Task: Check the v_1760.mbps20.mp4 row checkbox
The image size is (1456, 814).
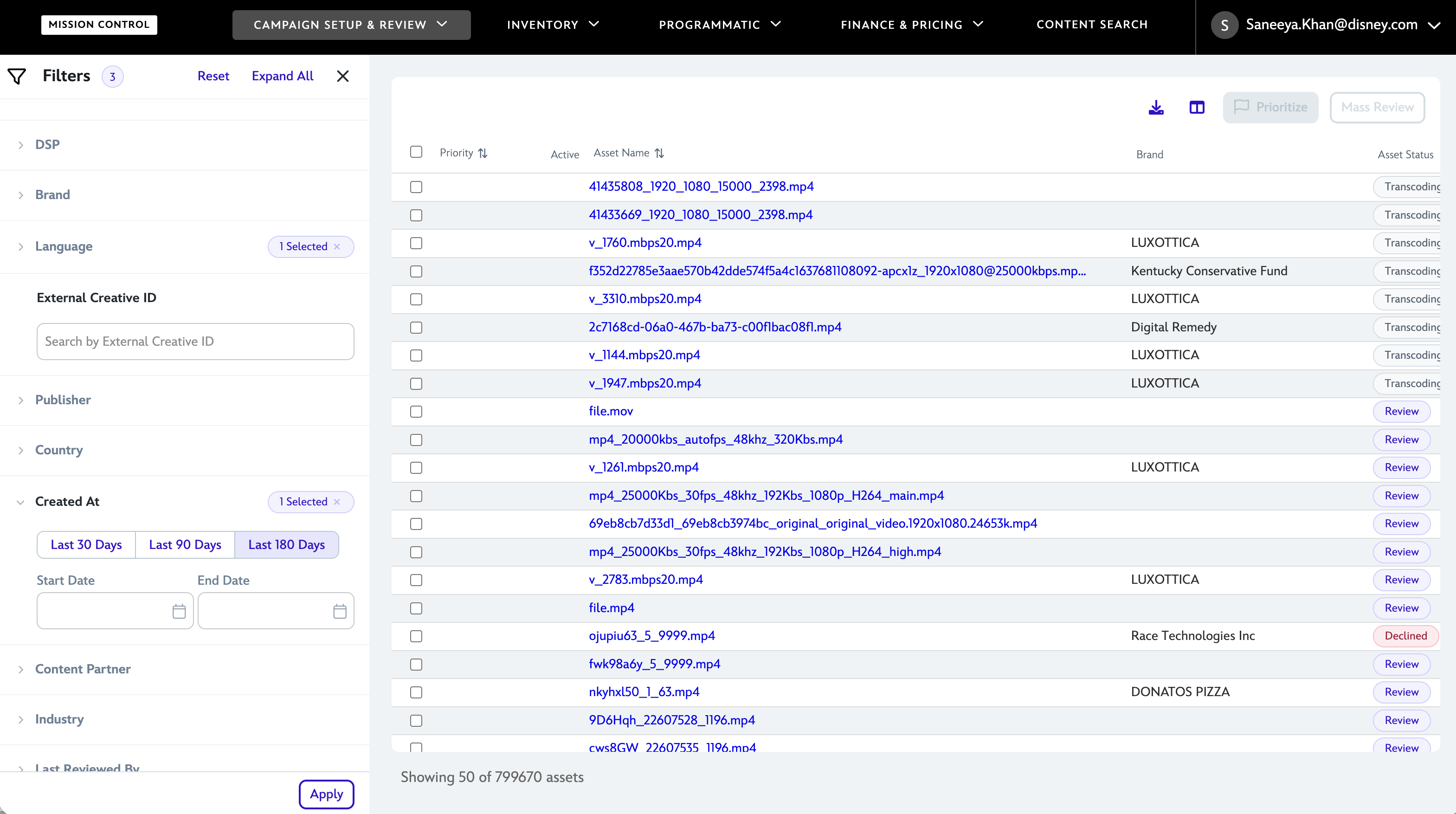Action: pos(416,243)
